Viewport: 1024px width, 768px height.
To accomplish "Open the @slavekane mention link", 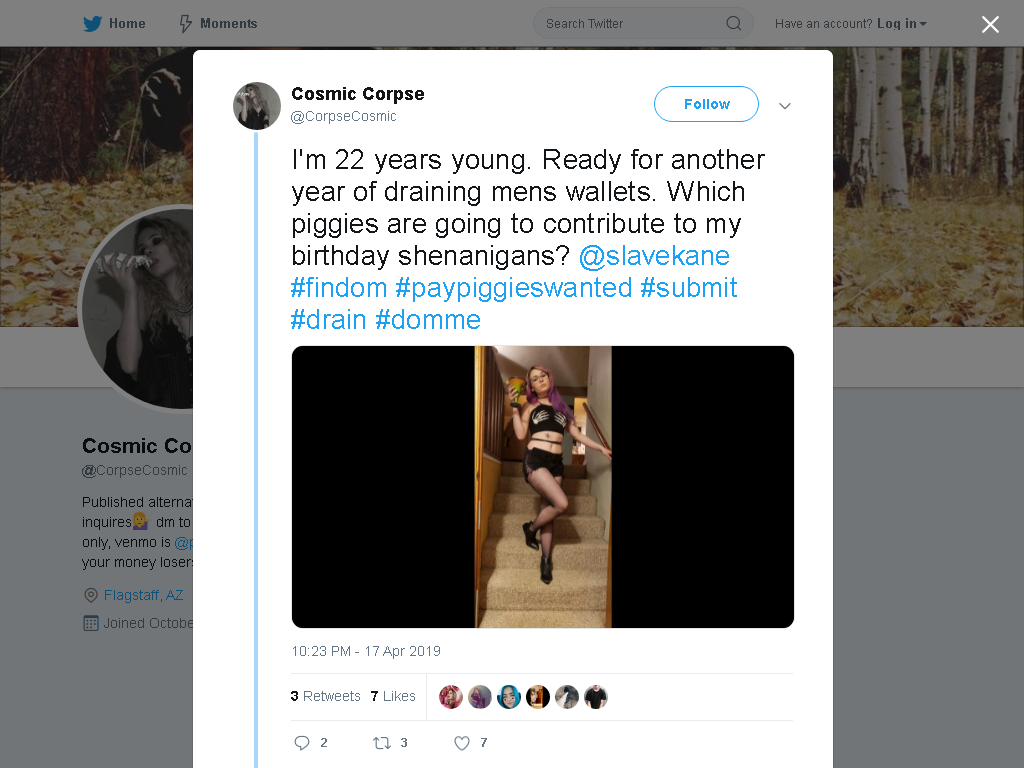I will pos(654,255).
